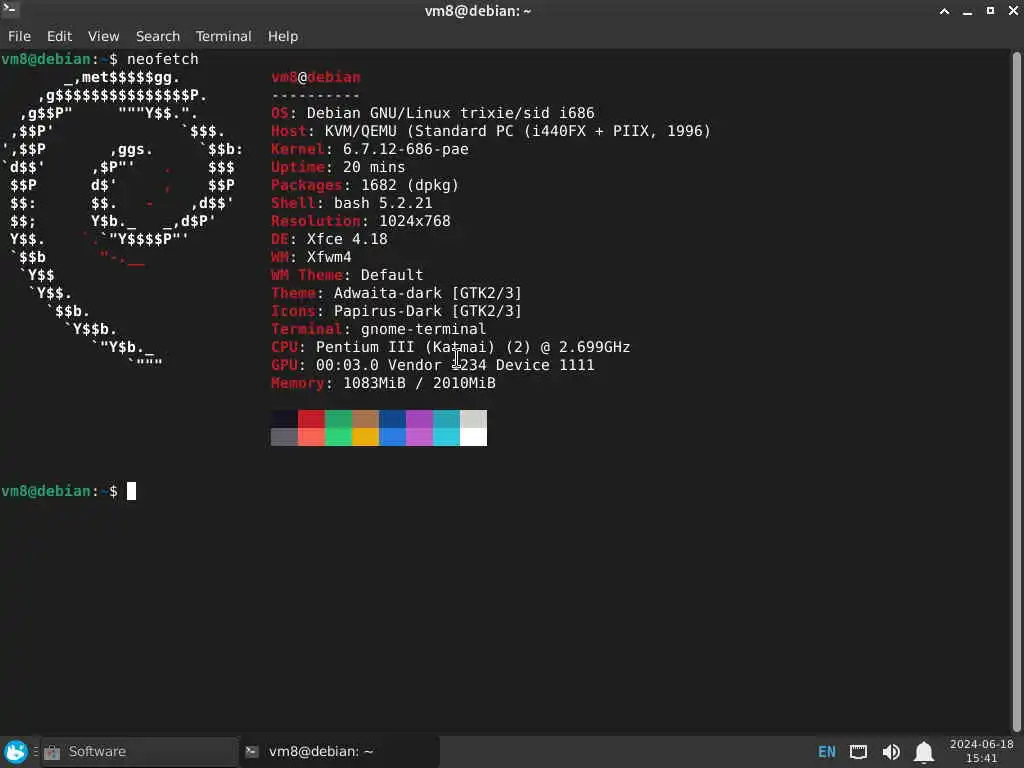Click the Resolution 1024x768 text
1024x768 pixels.
(x=360, y=221)
